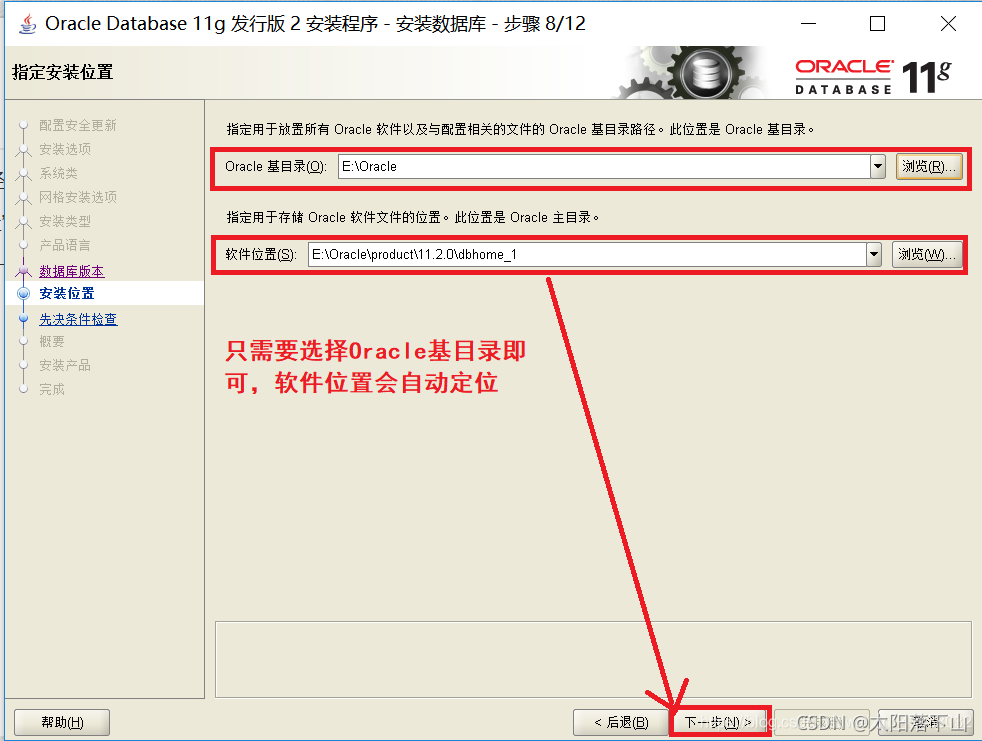Click the 完成 step label
Image resolution: width=982 pixels, height=741 pixels.
click(52, 389)
